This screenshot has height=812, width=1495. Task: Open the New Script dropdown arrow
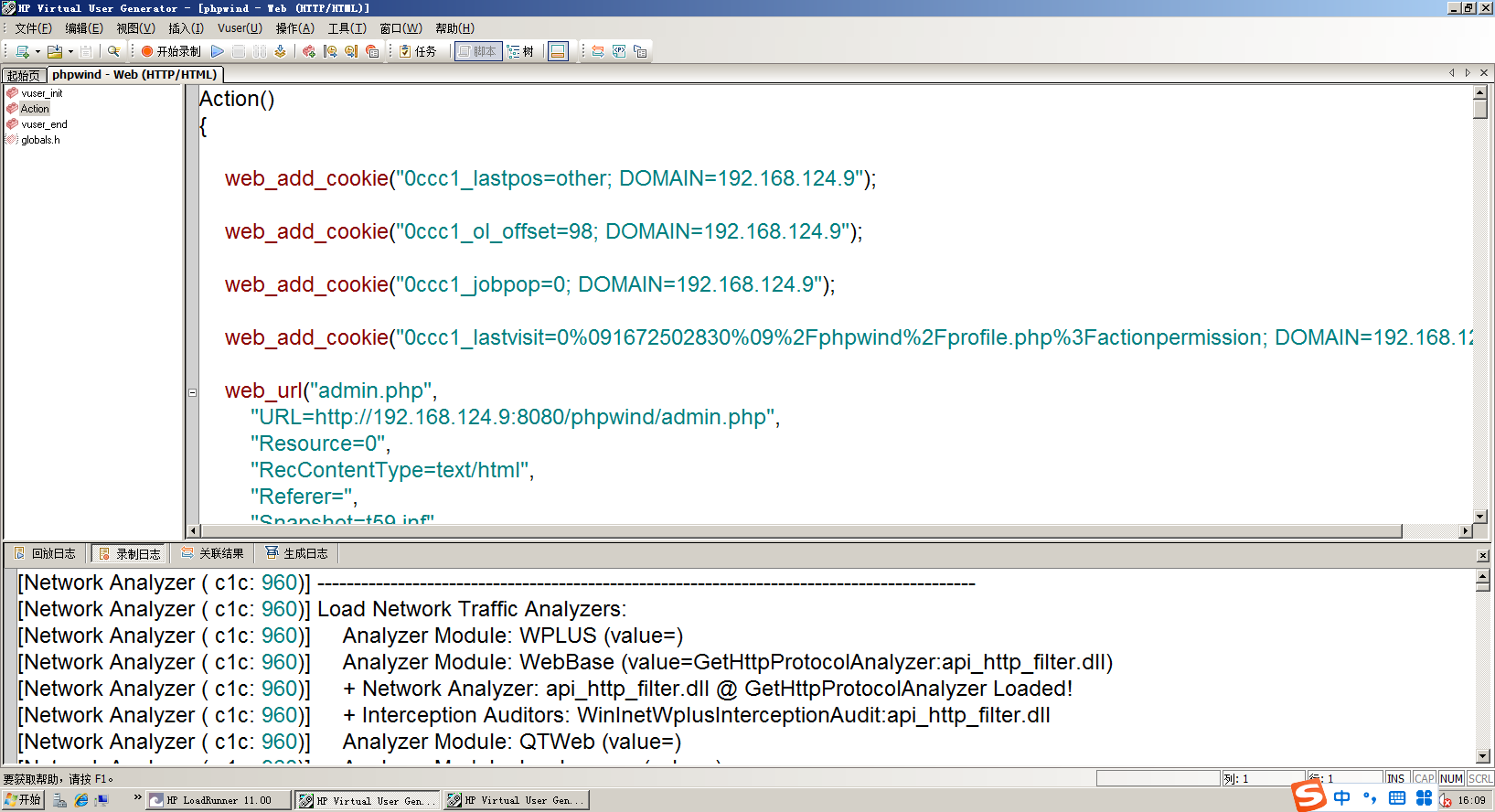tap(37, 51)
